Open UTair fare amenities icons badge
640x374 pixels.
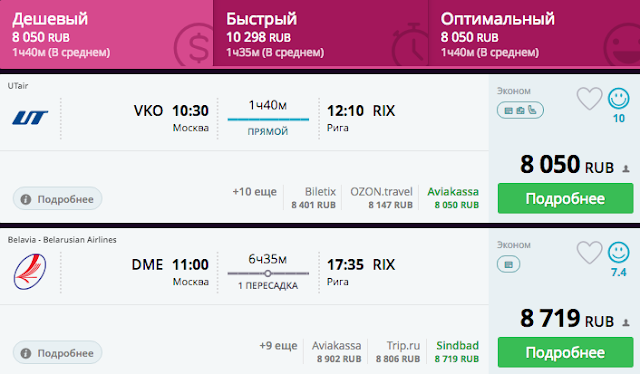520,110
